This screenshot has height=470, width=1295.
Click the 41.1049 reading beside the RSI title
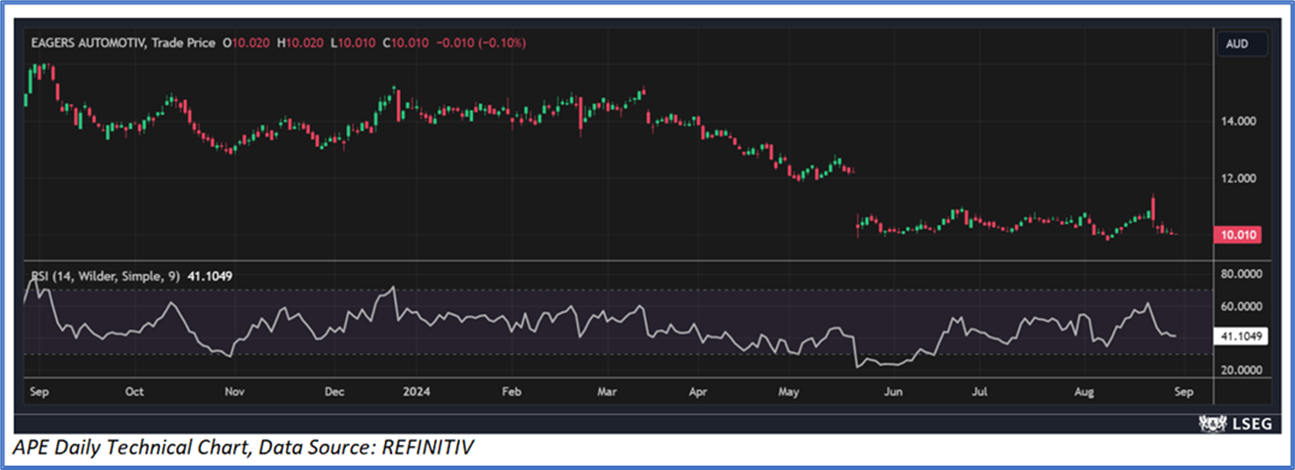click(x=211, y=275)
